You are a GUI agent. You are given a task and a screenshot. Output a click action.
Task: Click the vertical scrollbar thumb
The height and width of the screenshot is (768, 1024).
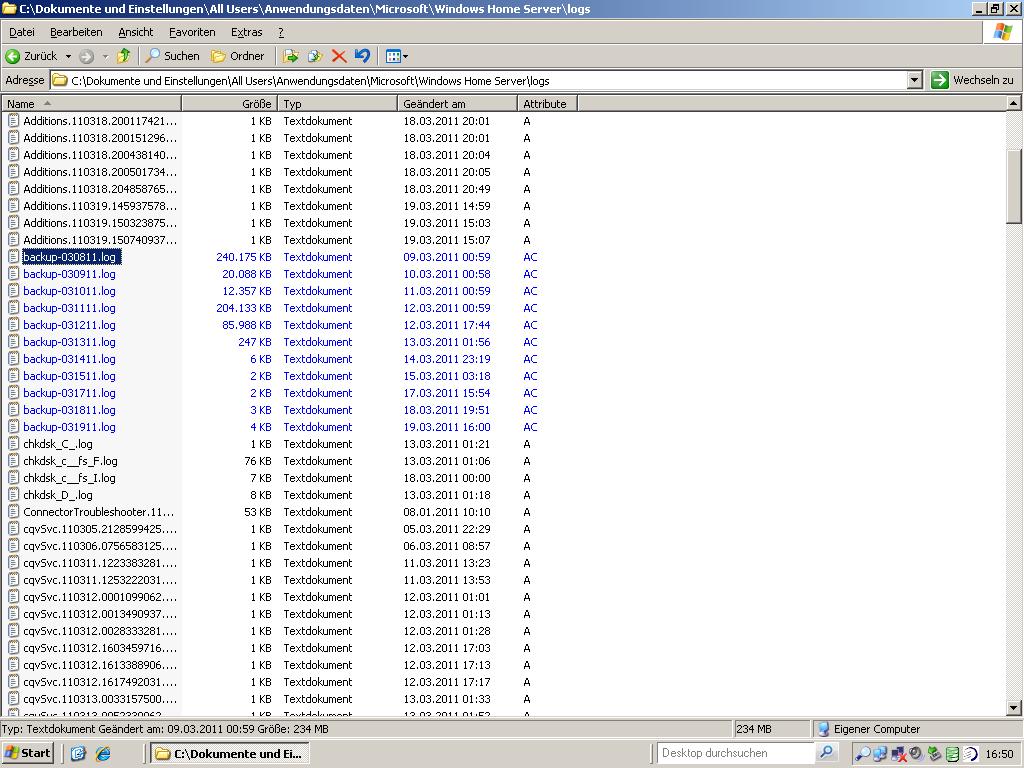pos(1014,186)
